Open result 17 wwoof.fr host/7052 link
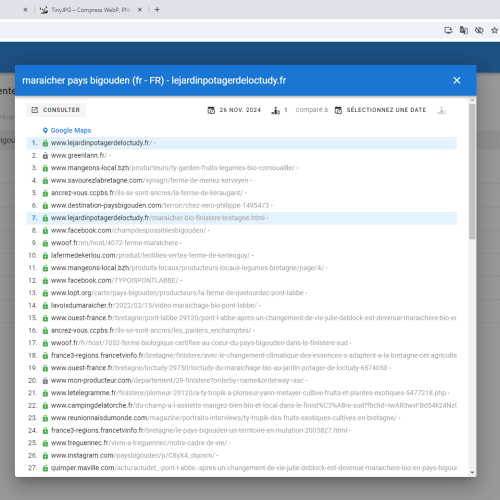Screen dimensions: 500x500 click(x=199, y=343)
